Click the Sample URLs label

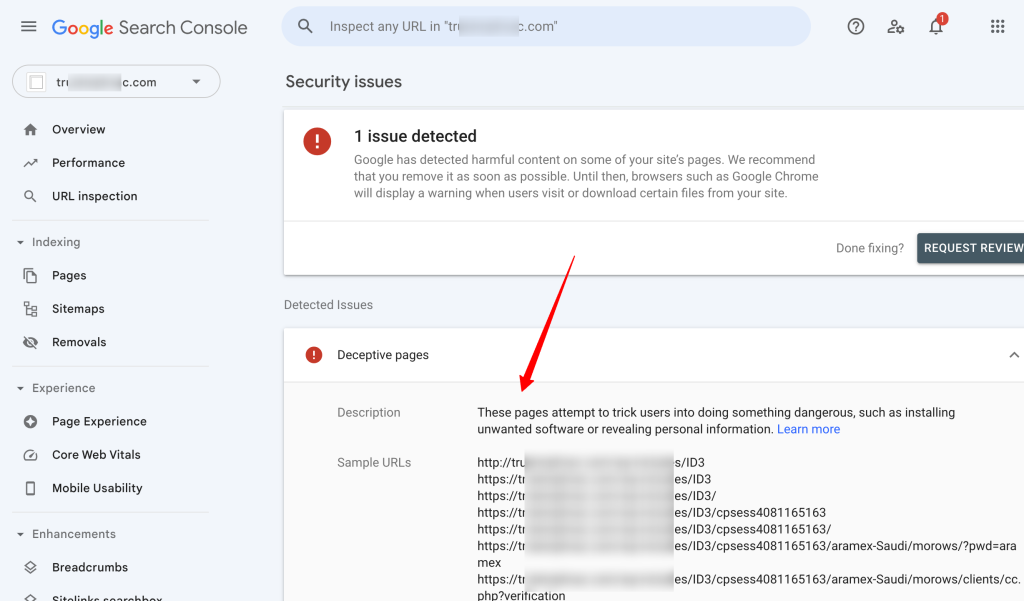tap(374, 463)
